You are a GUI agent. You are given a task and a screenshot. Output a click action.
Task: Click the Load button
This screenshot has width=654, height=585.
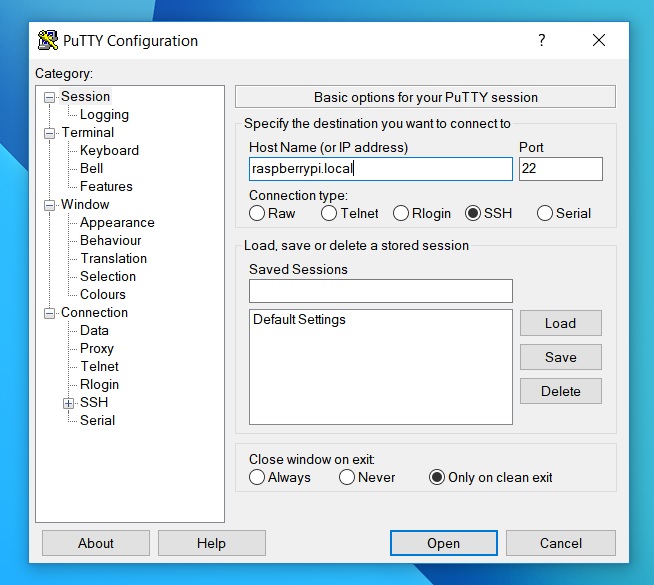561,323
